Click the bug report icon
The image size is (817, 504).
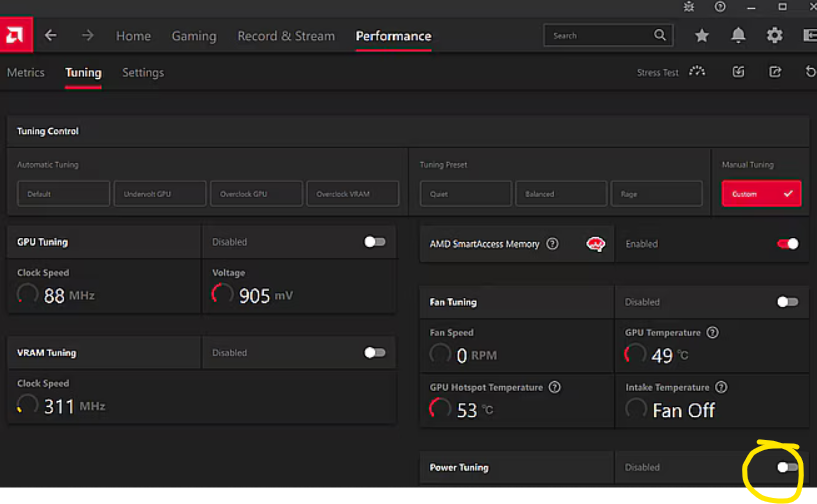(x=688, y=7)
